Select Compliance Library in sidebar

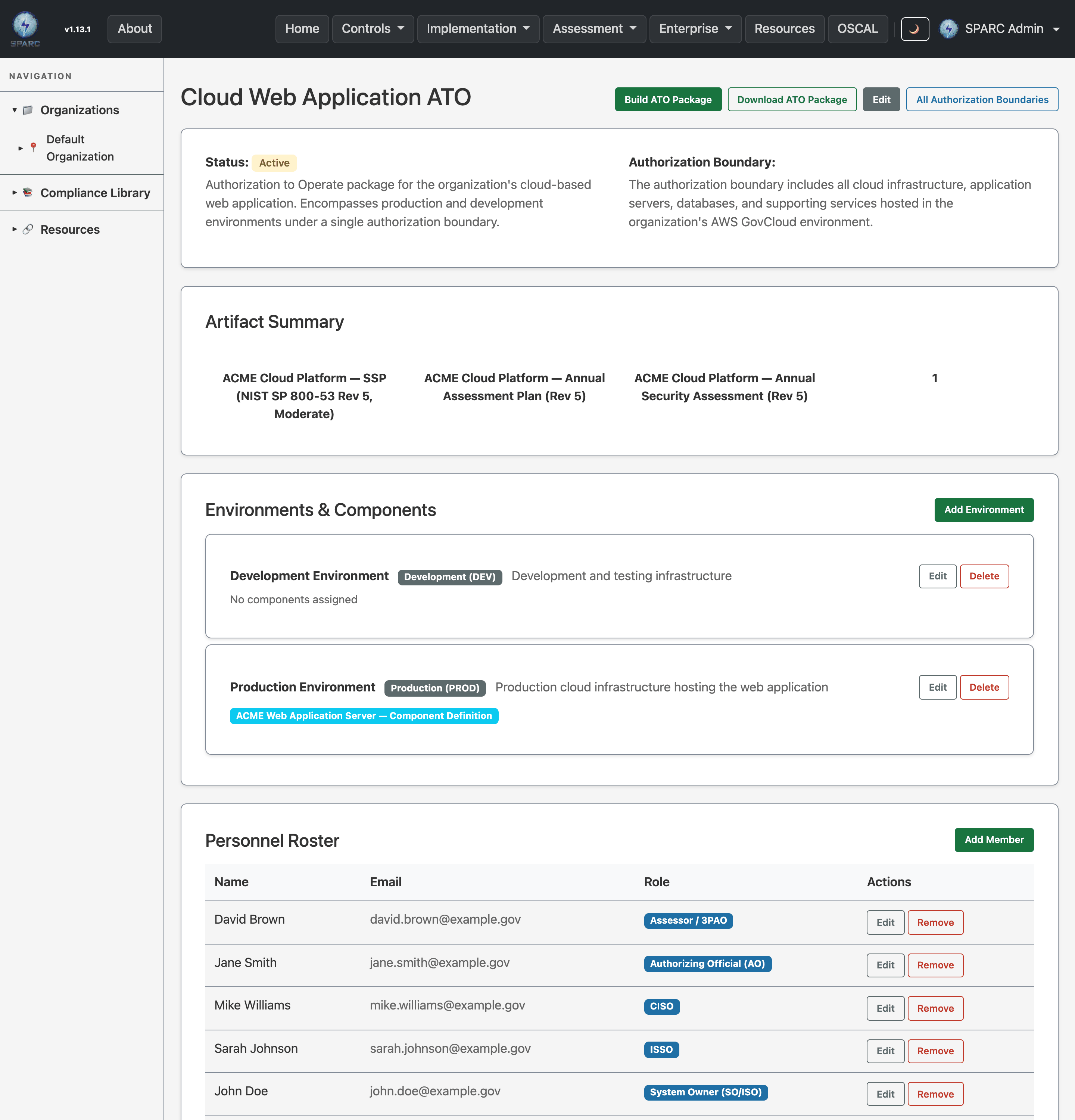click(x=95, y=193)
